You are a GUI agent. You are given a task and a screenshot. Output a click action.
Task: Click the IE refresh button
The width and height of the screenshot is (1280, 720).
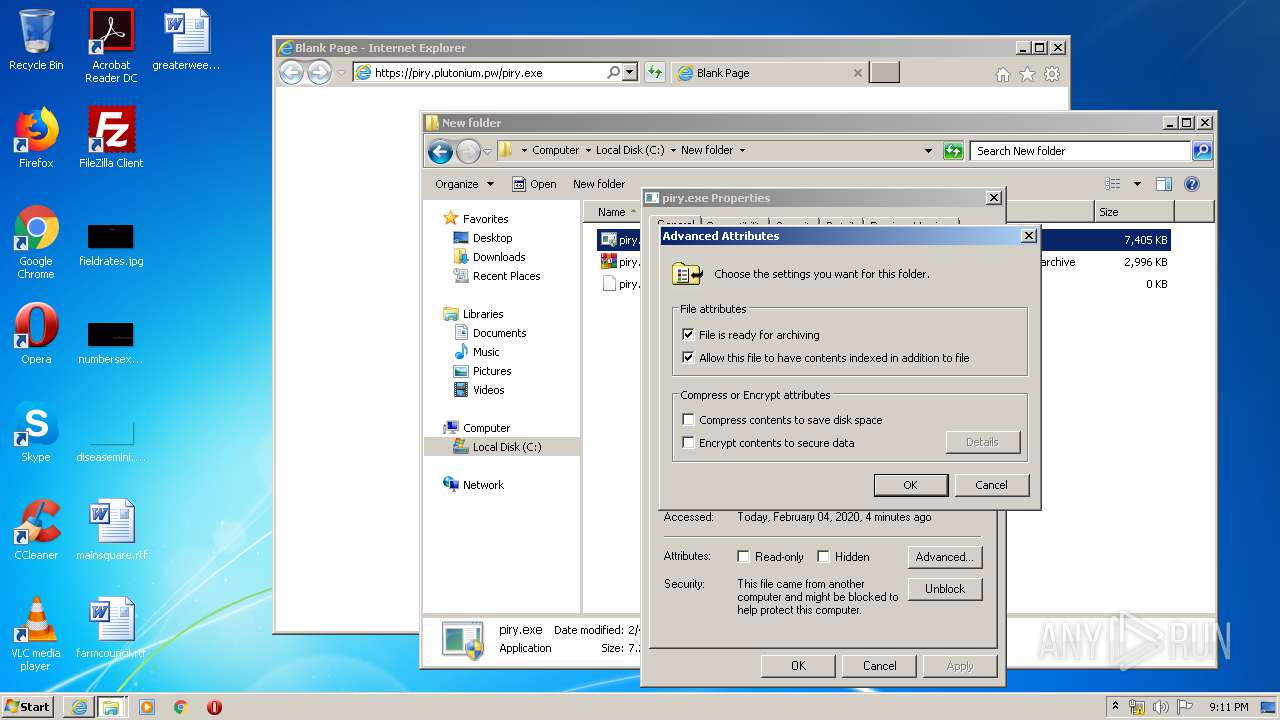(x=655, y=72)
